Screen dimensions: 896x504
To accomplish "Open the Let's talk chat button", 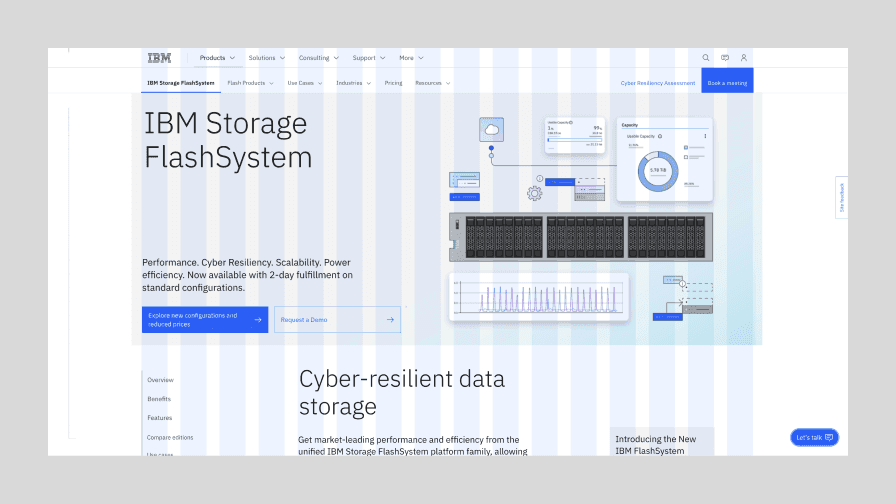I will pos(814,438).
